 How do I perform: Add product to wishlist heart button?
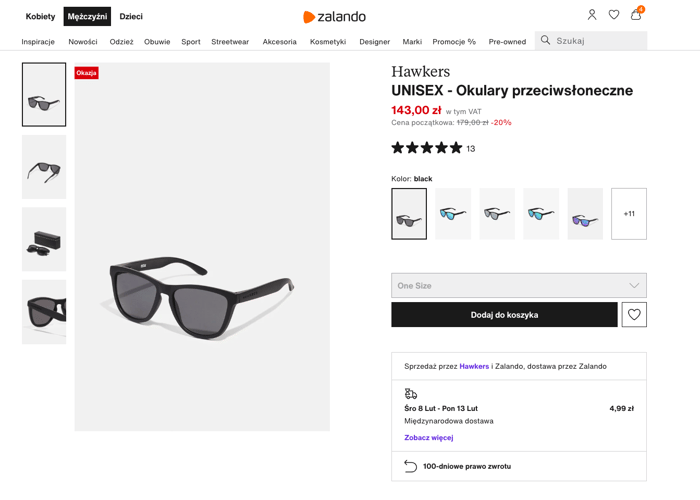(x=634, y=315)
